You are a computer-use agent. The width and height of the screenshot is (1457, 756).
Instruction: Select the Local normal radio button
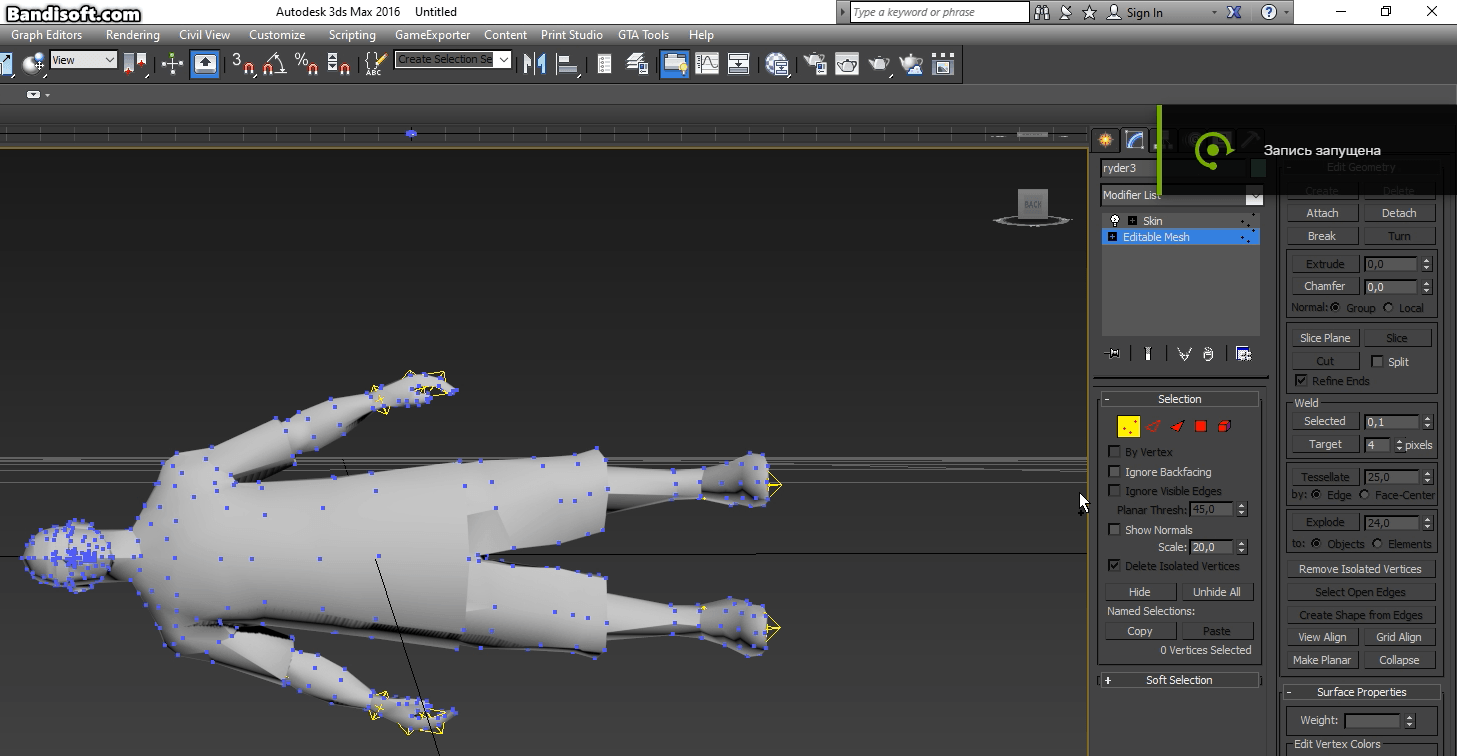(x=1389, y=308)
